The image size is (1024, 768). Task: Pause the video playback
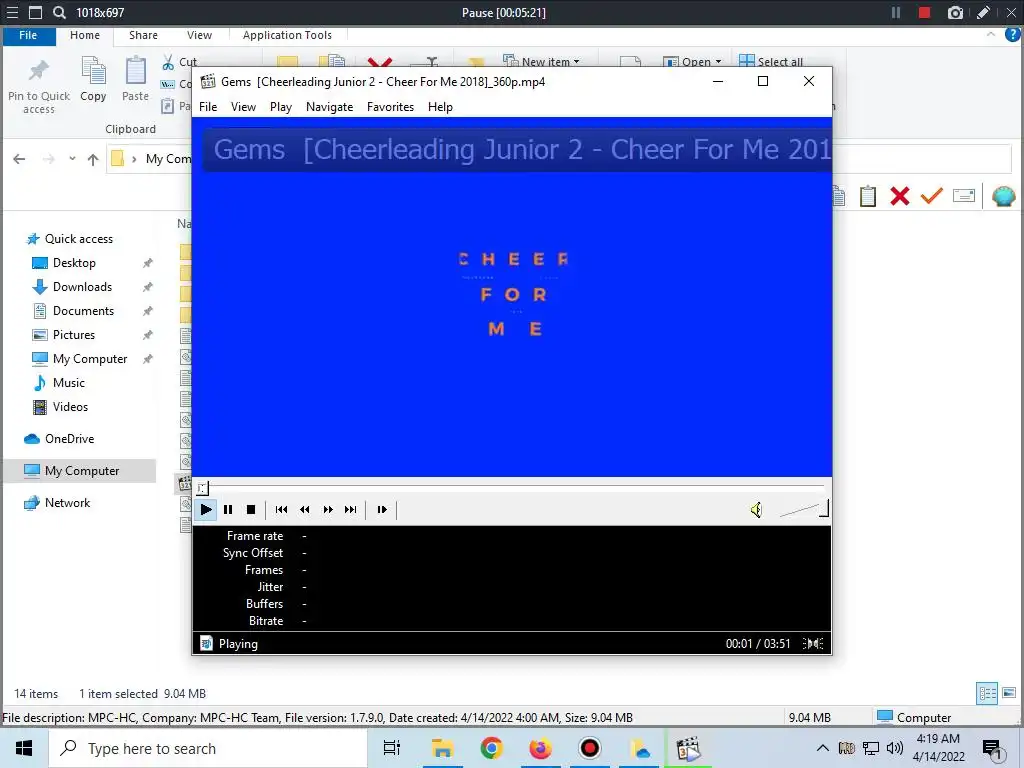click(x=228, y=509)
